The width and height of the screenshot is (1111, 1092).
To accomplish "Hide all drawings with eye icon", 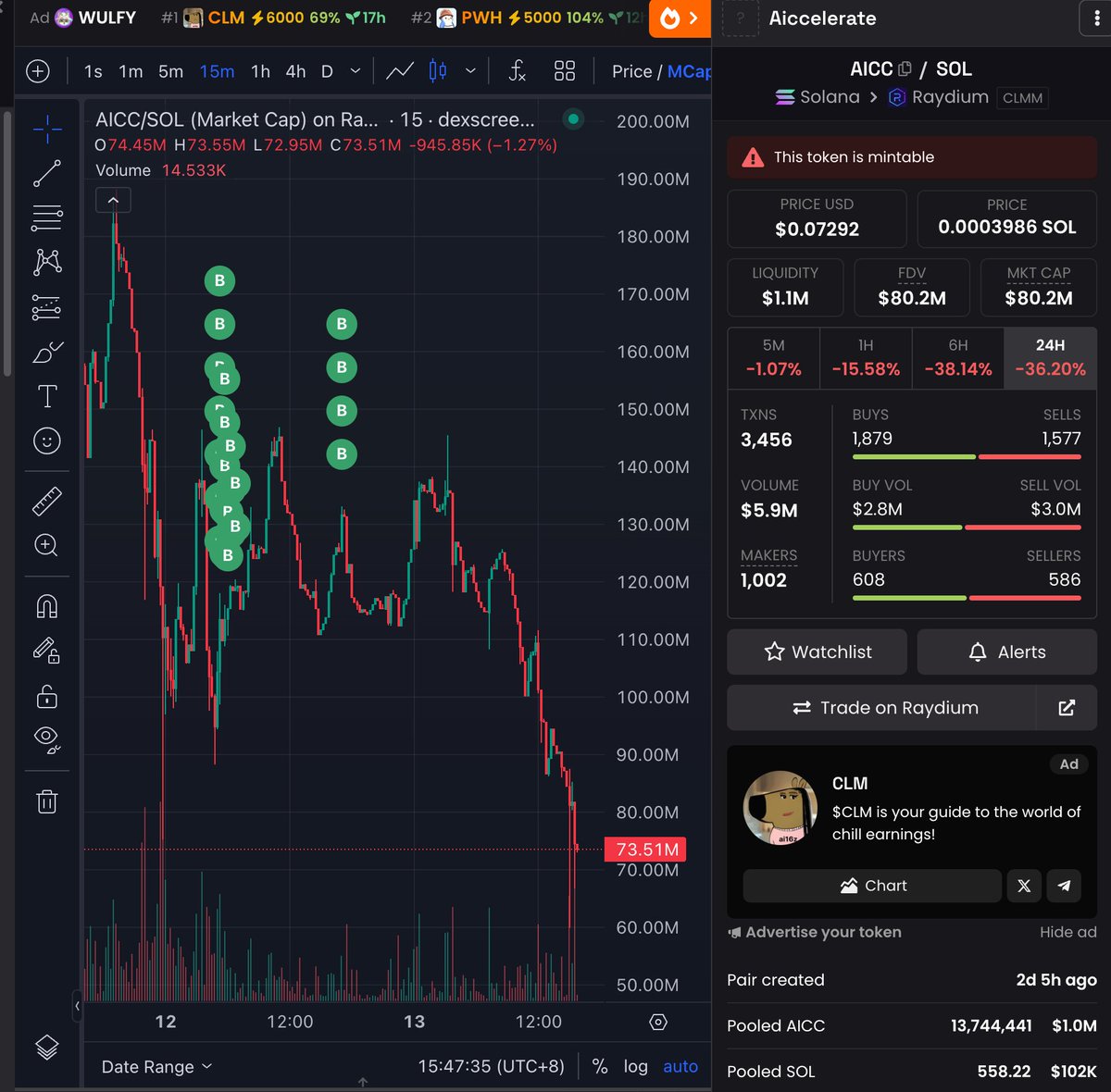I will click(47, 739).
